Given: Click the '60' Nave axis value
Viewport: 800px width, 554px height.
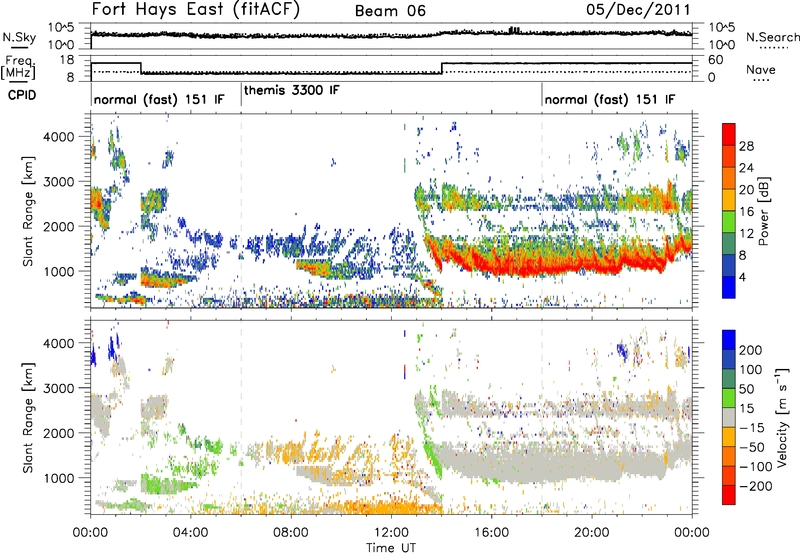Looking at the screenshot, I should (x=715, y=60).
